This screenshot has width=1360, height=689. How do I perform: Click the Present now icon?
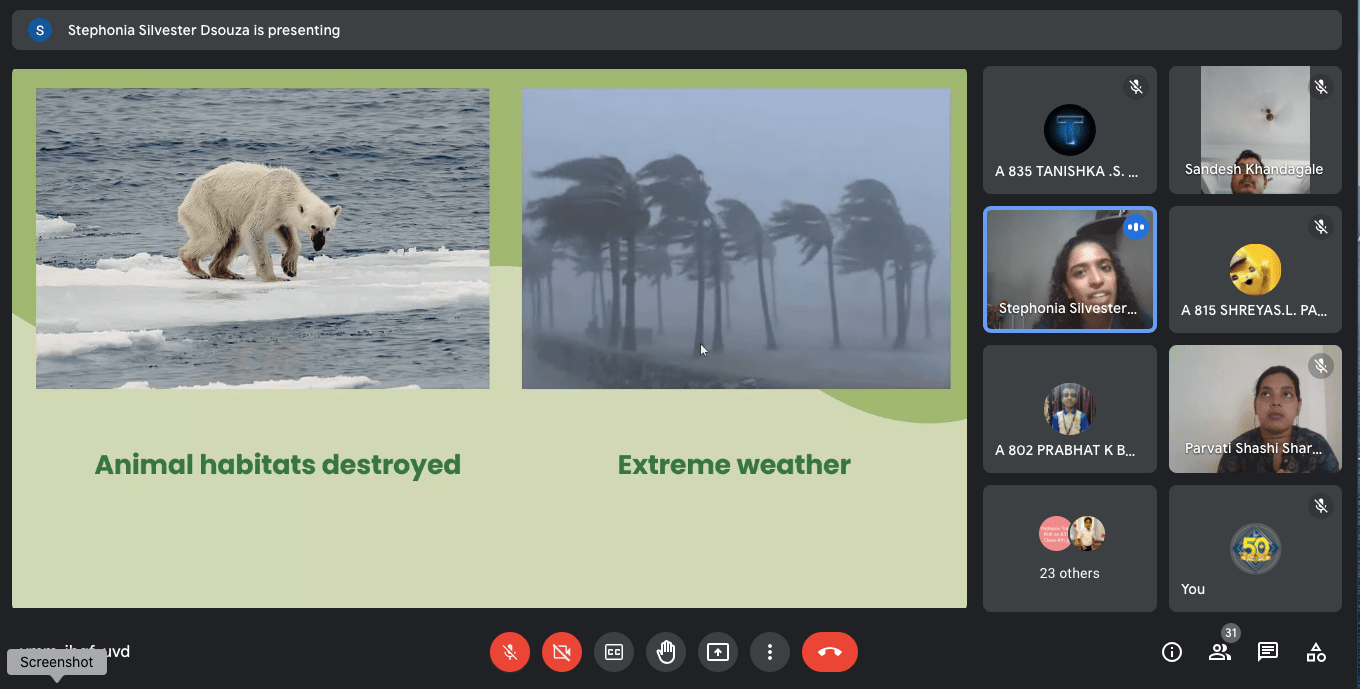tap(717, 652)
